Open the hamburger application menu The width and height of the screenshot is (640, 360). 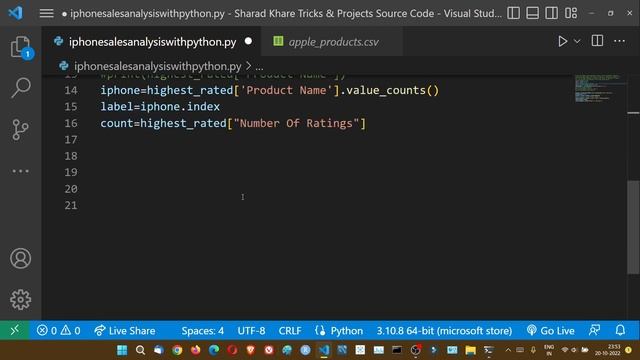coord(47,13)
